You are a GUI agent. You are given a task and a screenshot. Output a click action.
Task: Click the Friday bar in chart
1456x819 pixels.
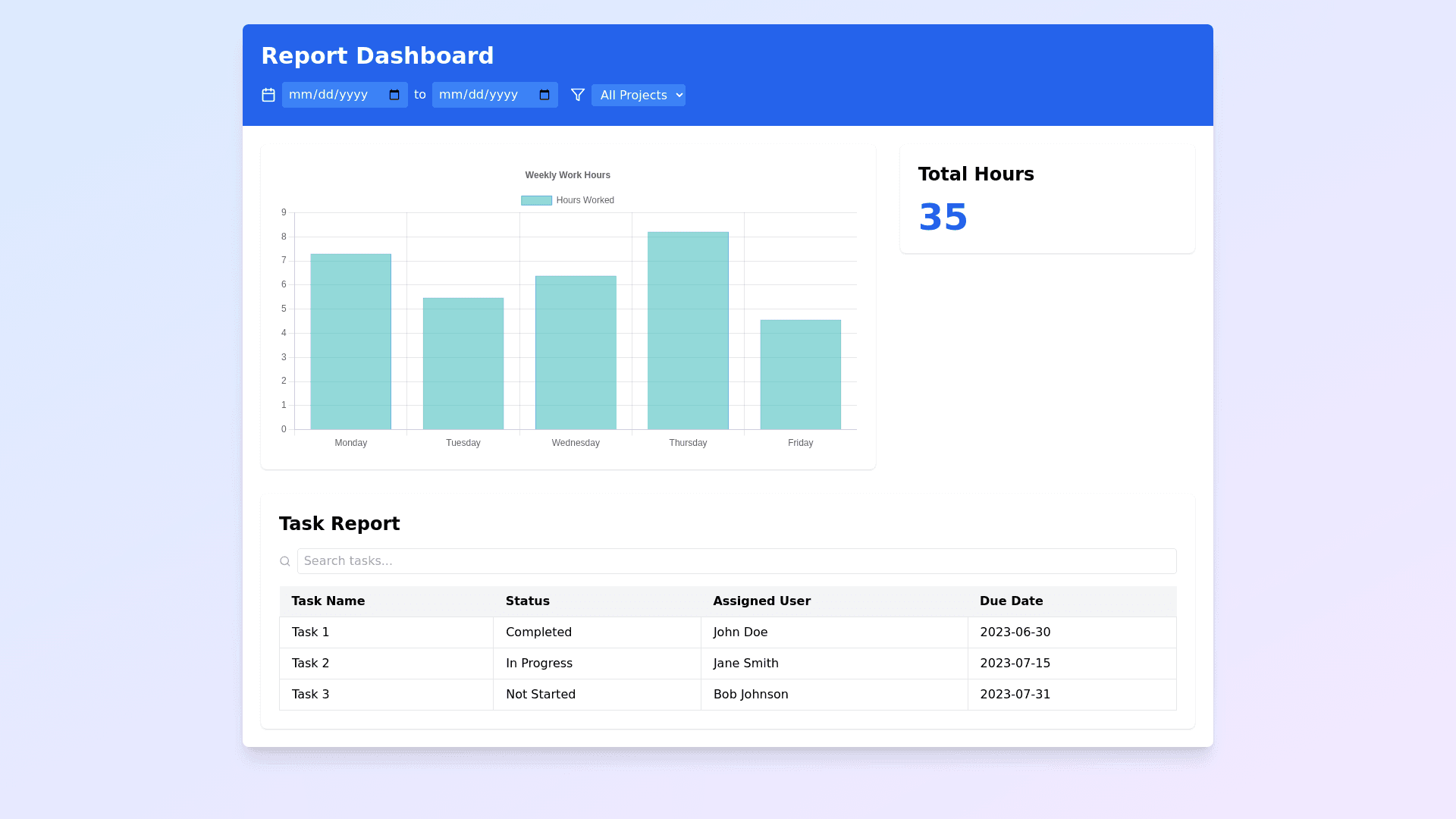tap(800, 375)
